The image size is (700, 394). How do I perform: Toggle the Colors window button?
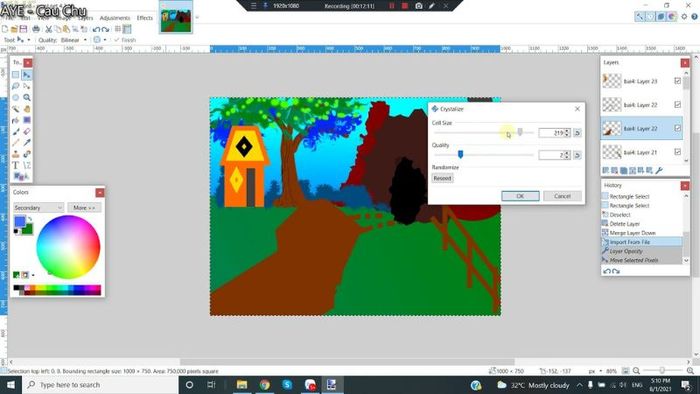[672, 17]
